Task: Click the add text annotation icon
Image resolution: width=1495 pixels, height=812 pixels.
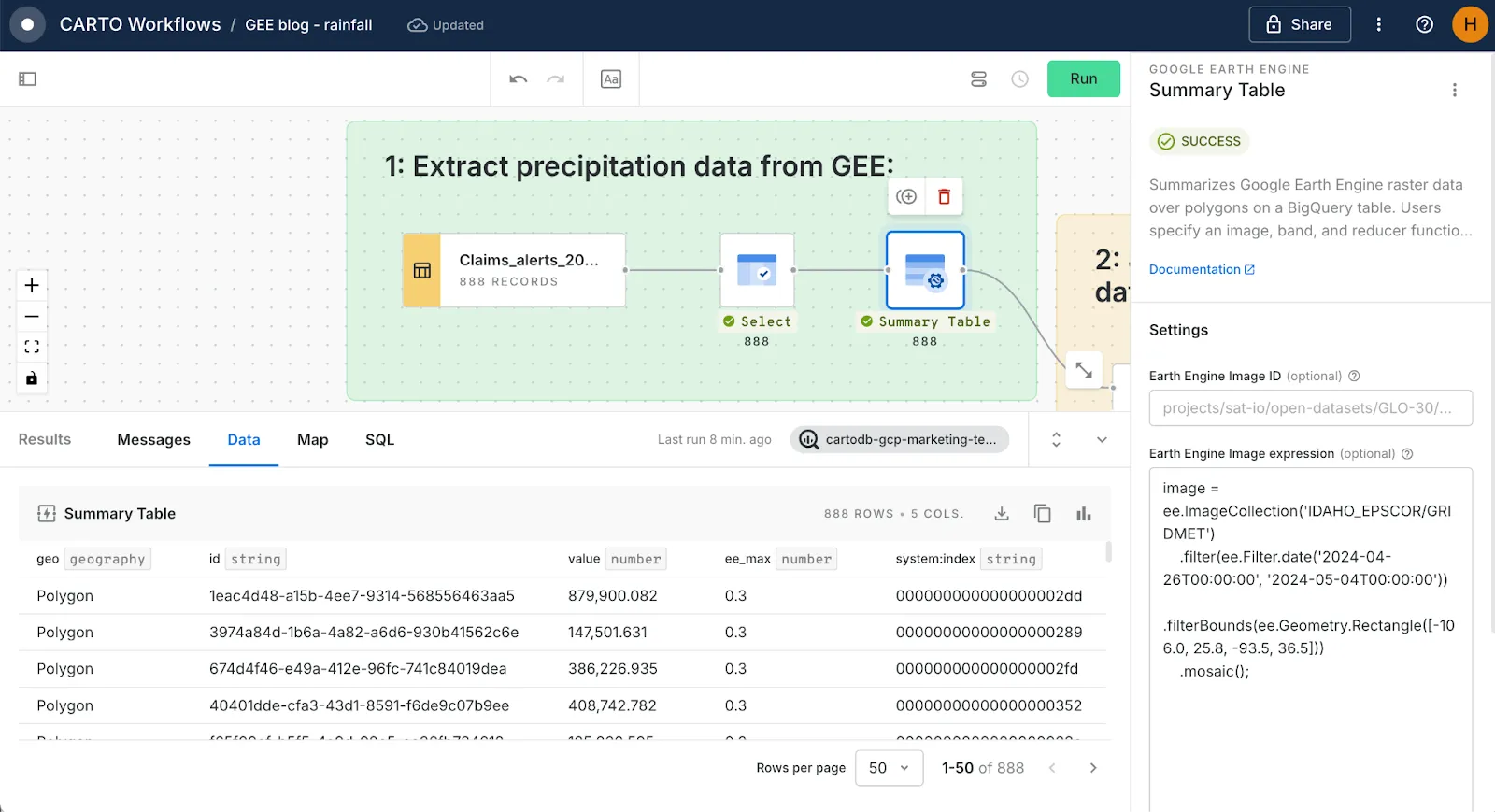Action: click(611, 79)
